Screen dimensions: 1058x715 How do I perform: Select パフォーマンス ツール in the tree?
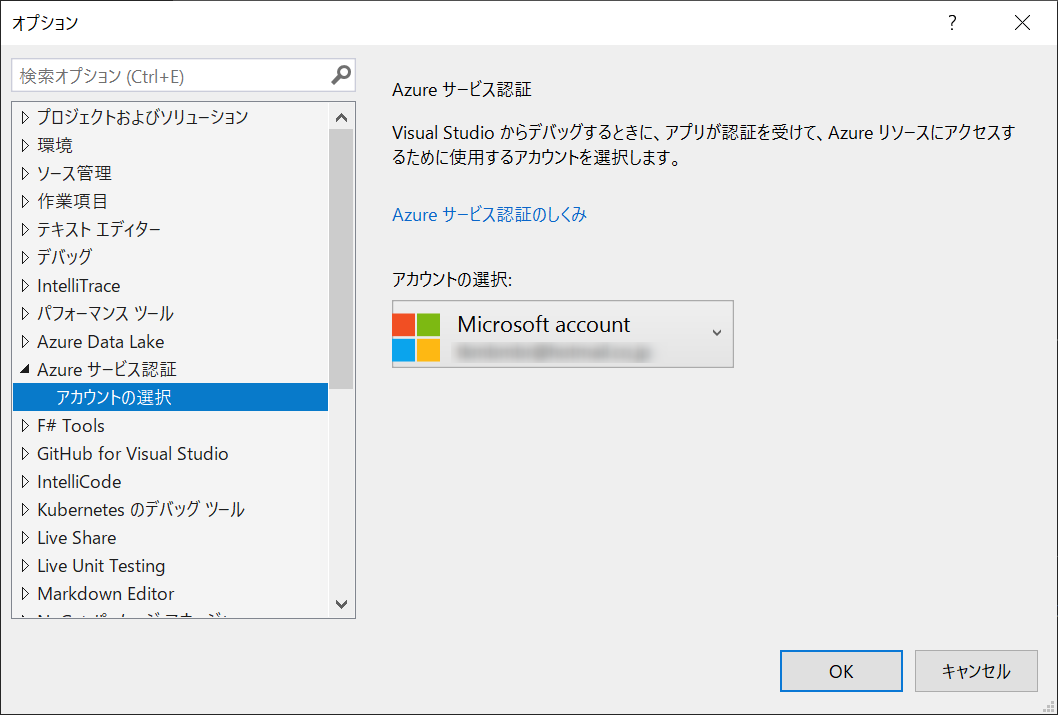pyautogui.click(x=105, y=314)
